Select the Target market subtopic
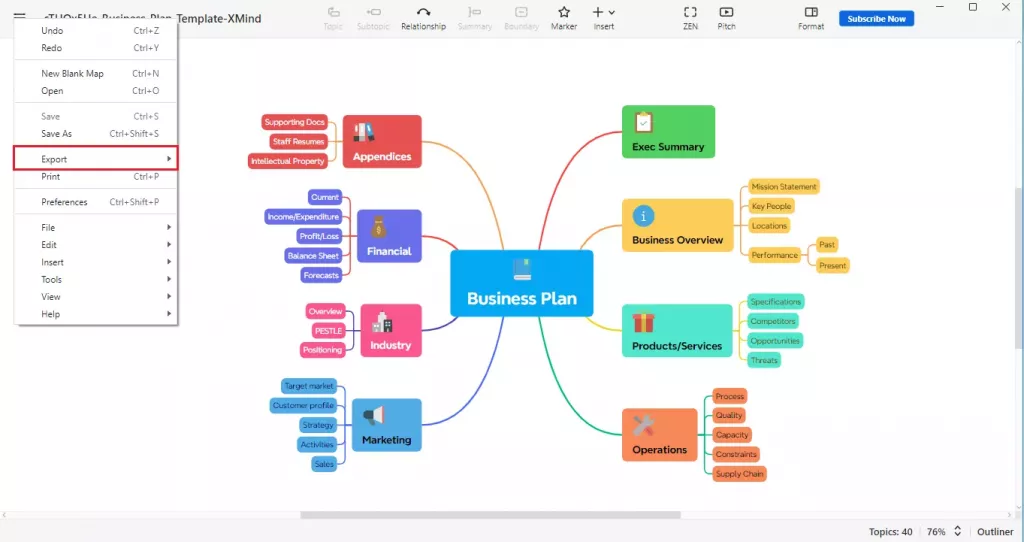This screenshot has width=1024, height=542. coord(309,386)
